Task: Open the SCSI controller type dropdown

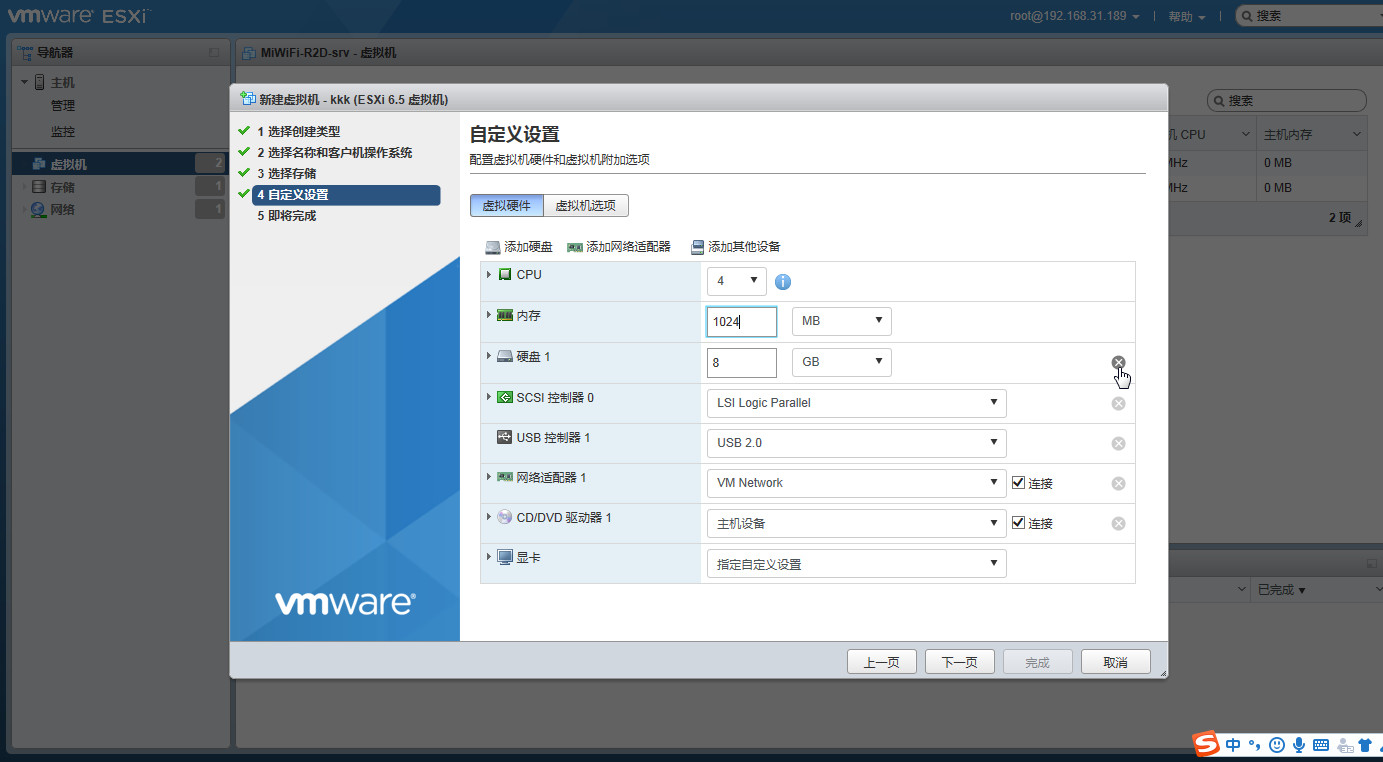Action: [x=856, y=403]
